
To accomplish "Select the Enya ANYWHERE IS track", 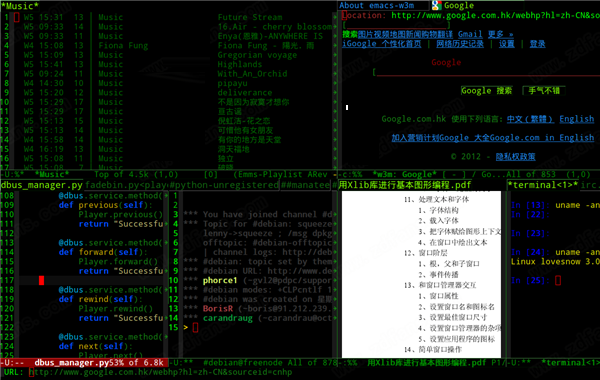I will (270, 36).
